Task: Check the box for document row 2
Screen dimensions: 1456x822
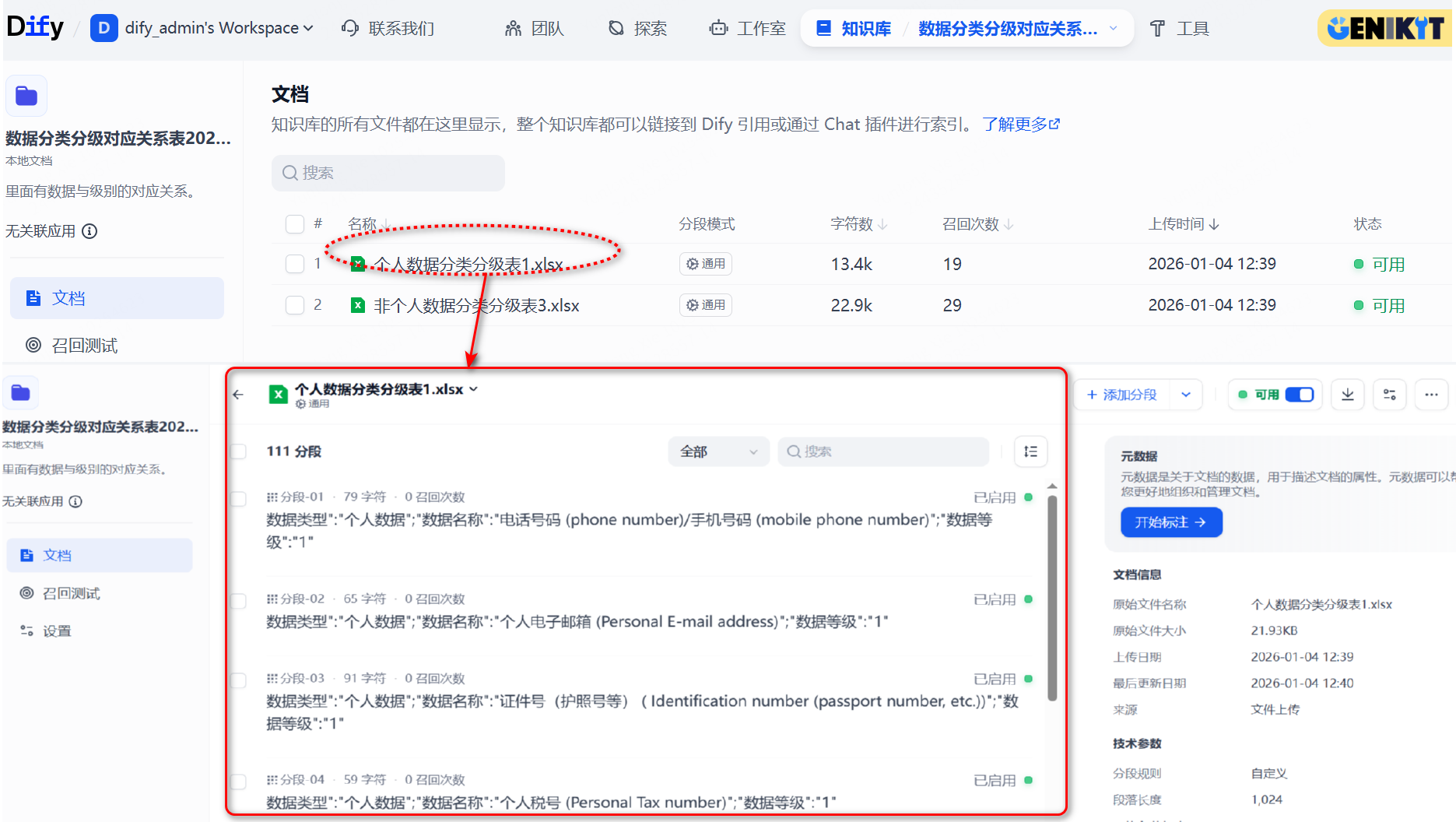Action: point(295,305)
